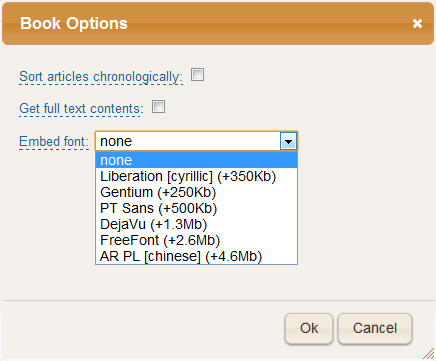Dismiss dialog using Cancel button

[x=375, y=328]
